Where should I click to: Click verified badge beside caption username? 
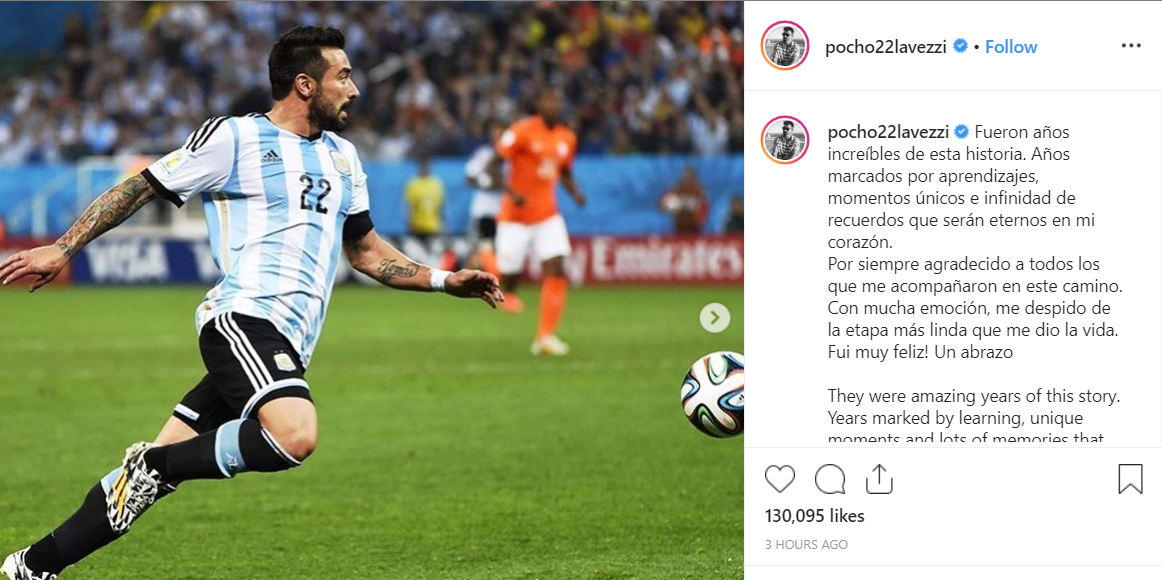click(x=962, y=132)
